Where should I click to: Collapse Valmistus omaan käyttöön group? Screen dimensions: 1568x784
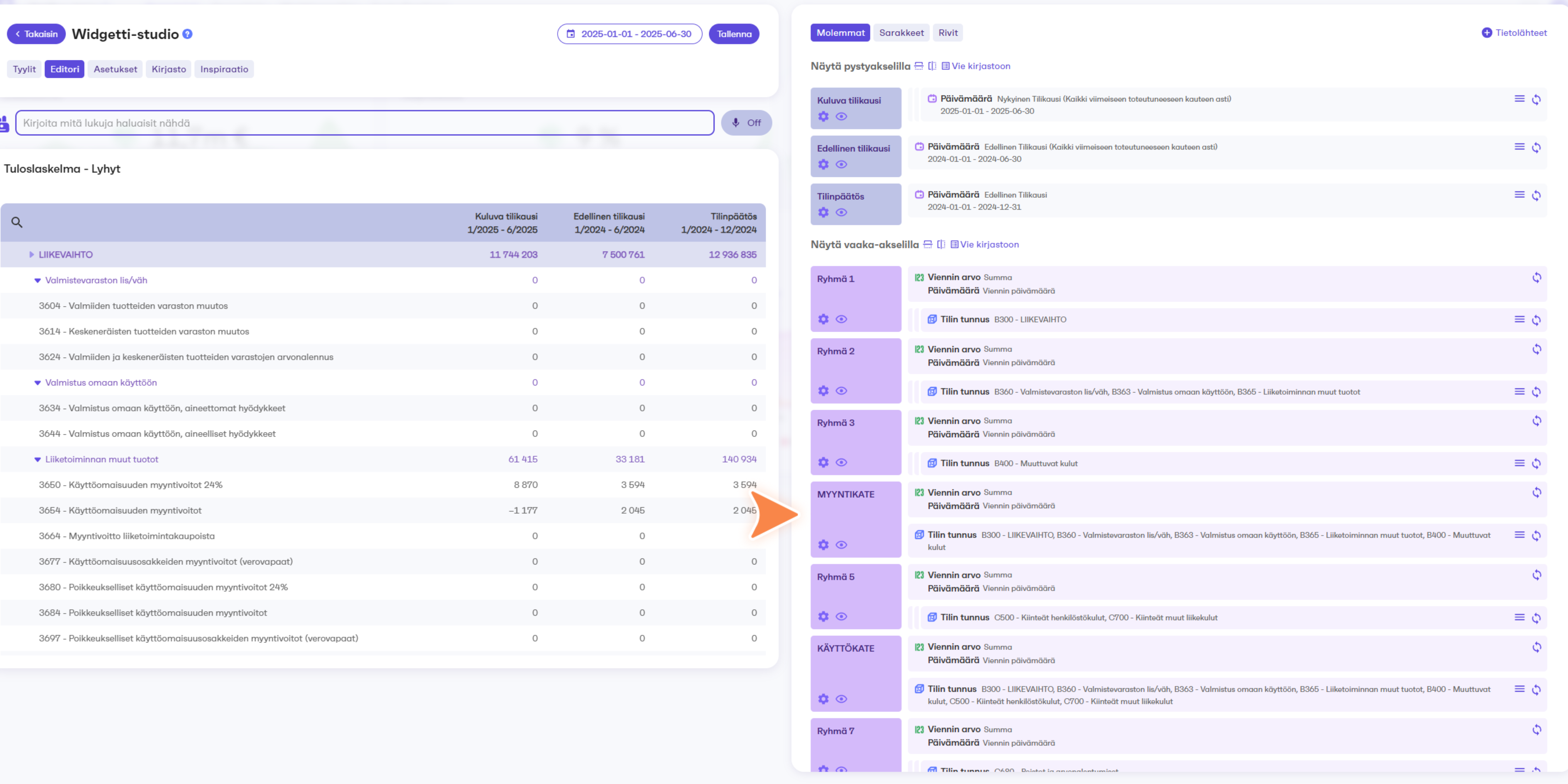coord(38,383)
